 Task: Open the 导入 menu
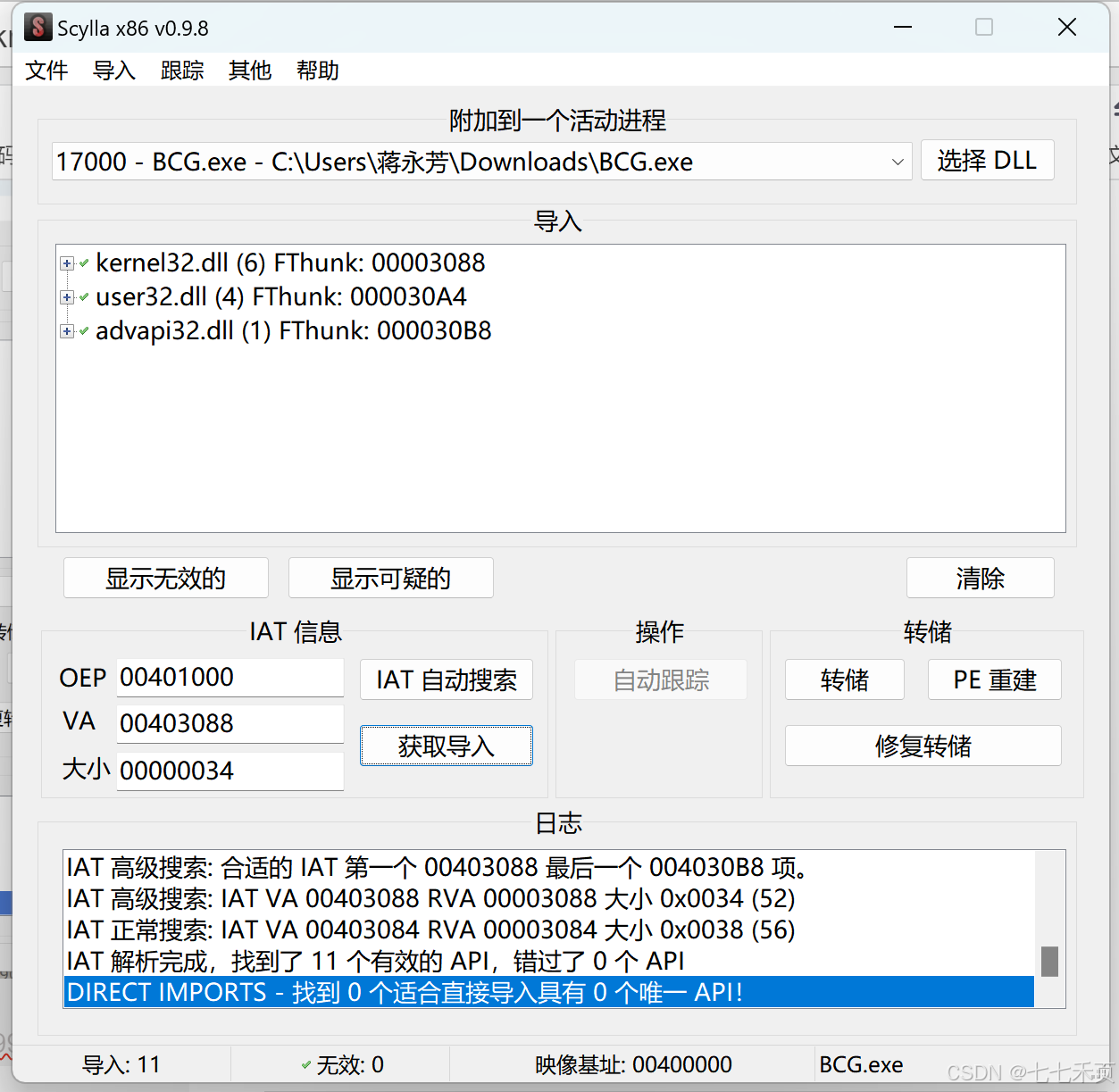(114, 71)
